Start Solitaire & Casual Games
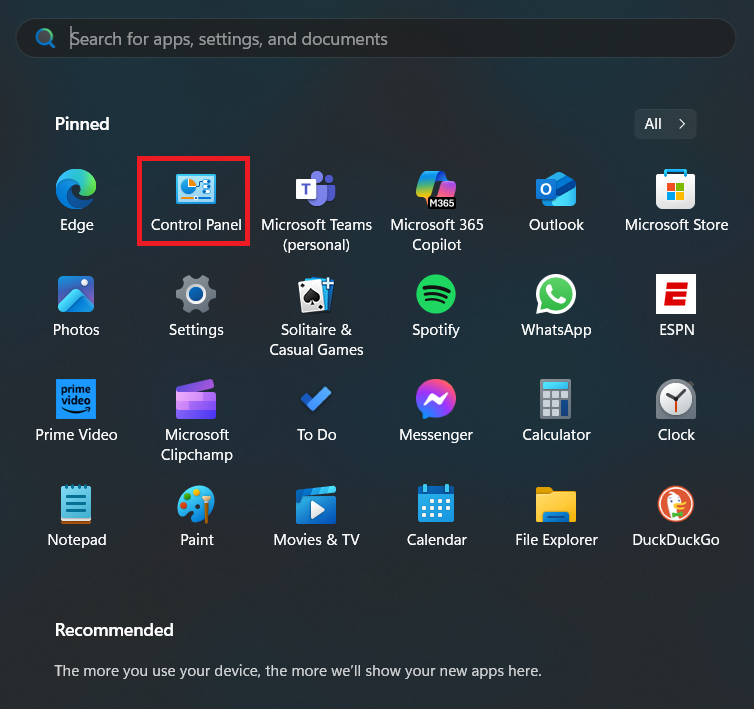 coord(316,316)
